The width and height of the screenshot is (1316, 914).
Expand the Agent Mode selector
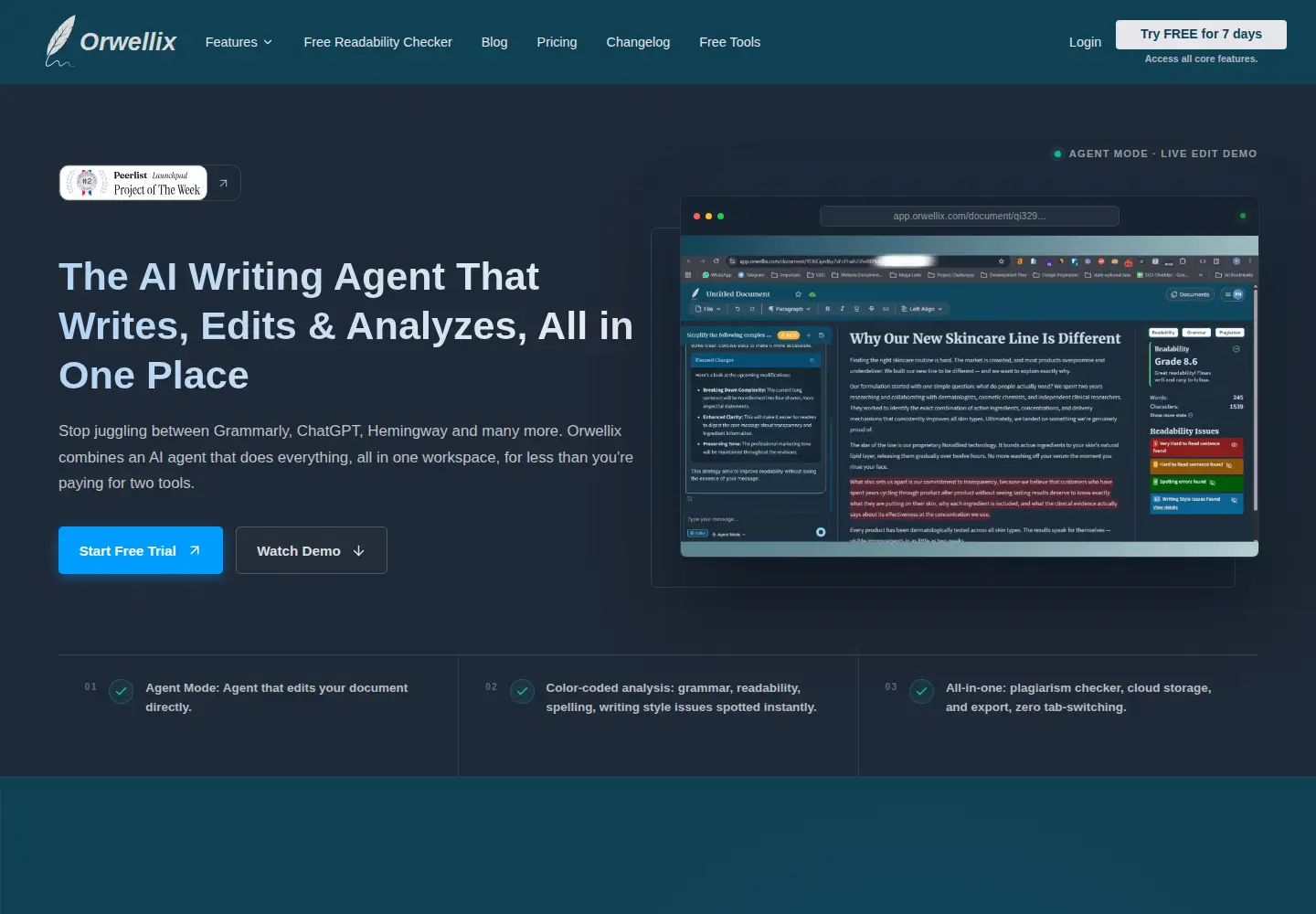(729, 535)
